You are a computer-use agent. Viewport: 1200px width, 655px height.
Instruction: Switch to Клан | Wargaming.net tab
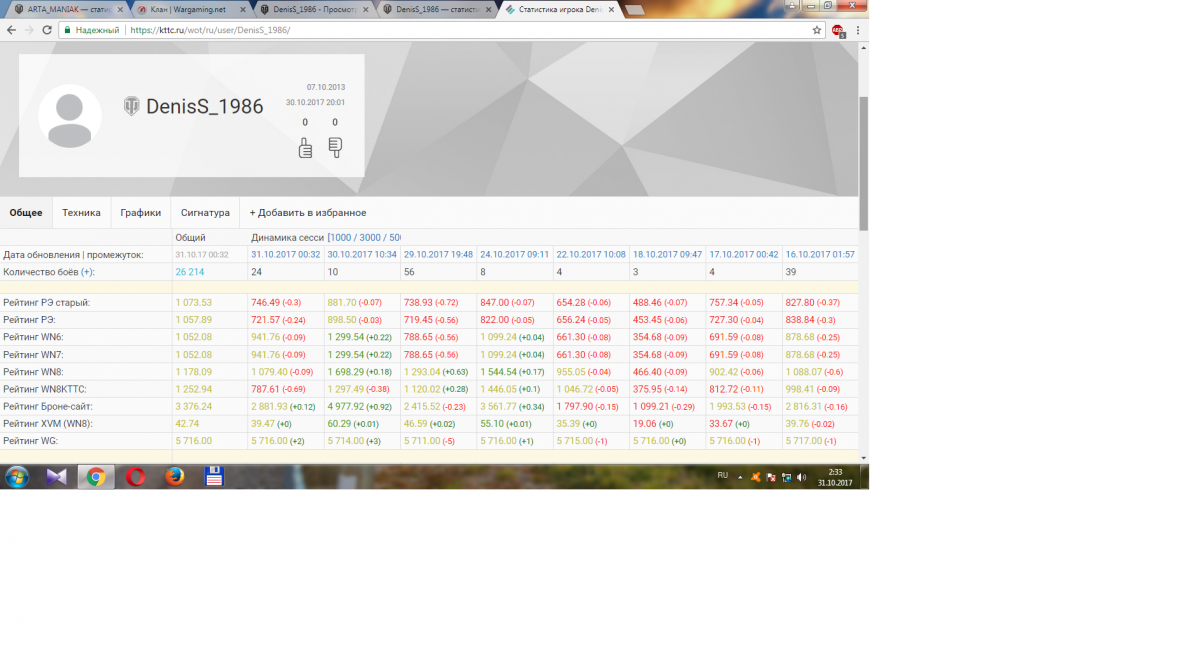(x=190, y=10)
